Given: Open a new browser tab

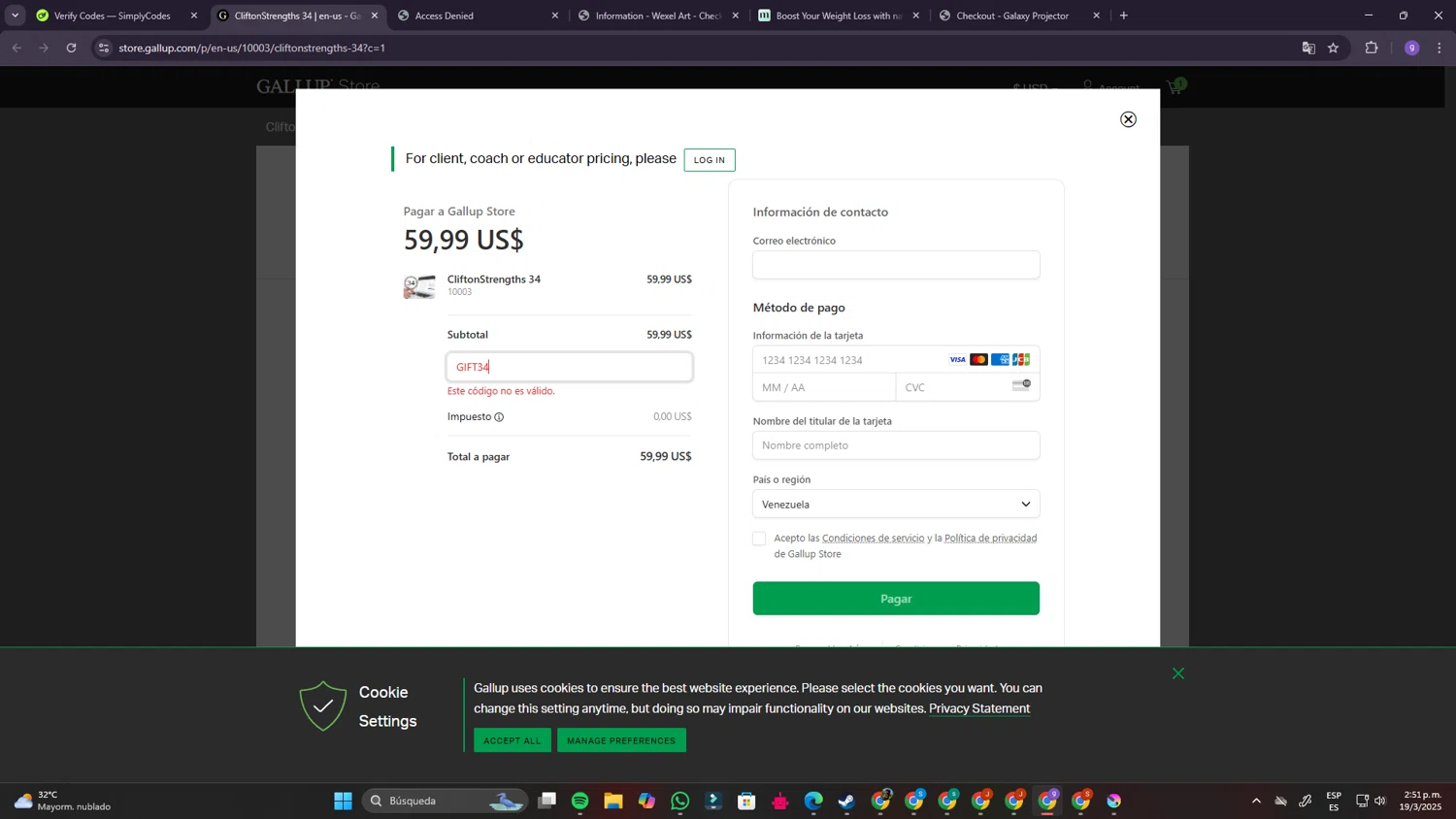Looking at the screenshot, I should coord(1123,16).
